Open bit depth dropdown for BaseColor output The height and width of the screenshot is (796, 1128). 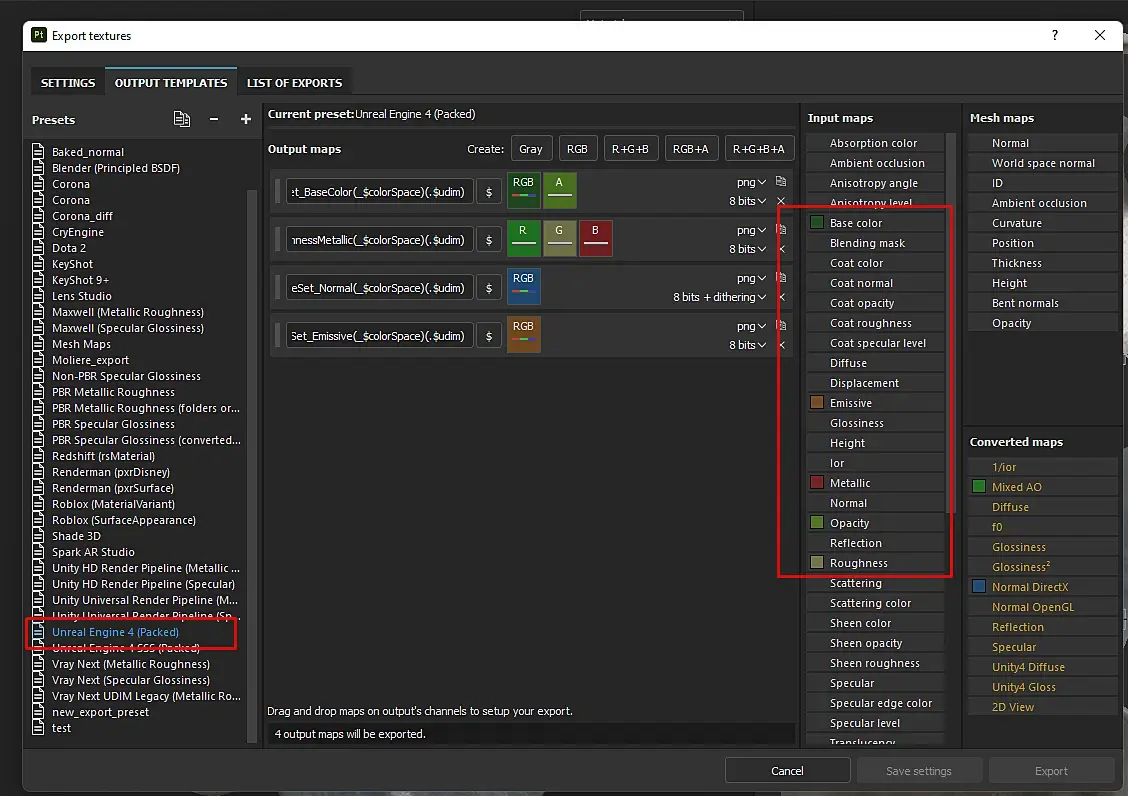(747, 201)
